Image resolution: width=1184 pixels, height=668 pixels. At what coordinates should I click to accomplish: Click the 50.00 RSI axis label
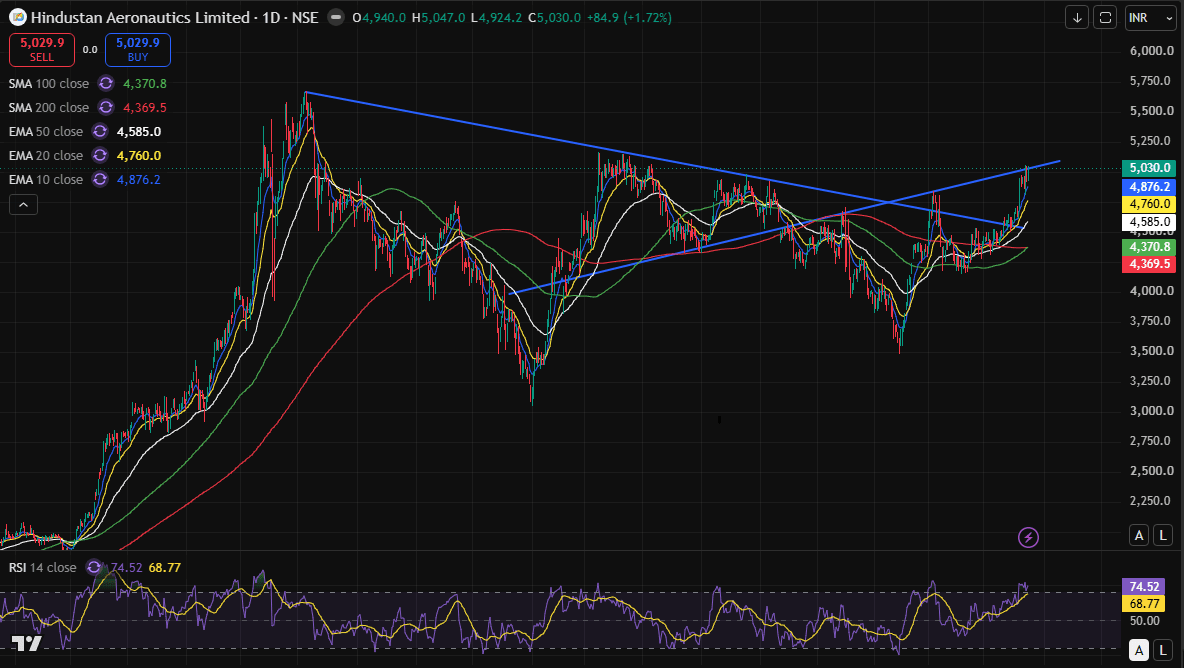click(1144, 620)
